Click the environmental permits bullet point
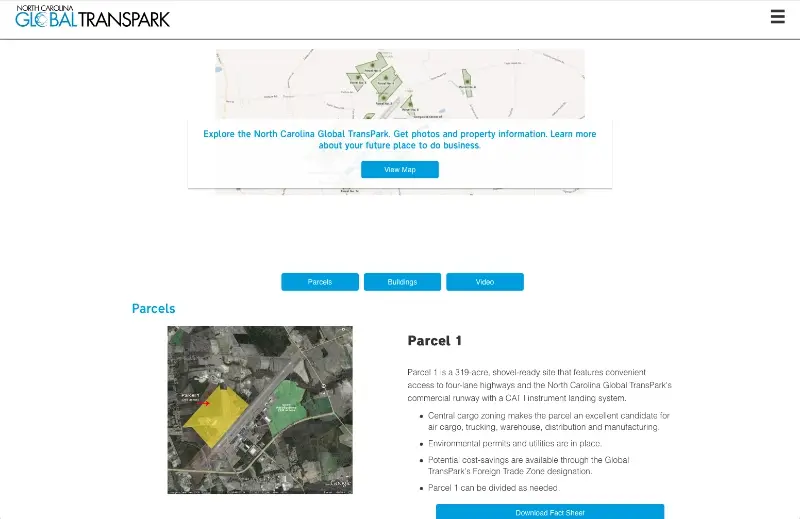Viewport: 800px width, 519px height. [515, 443]
